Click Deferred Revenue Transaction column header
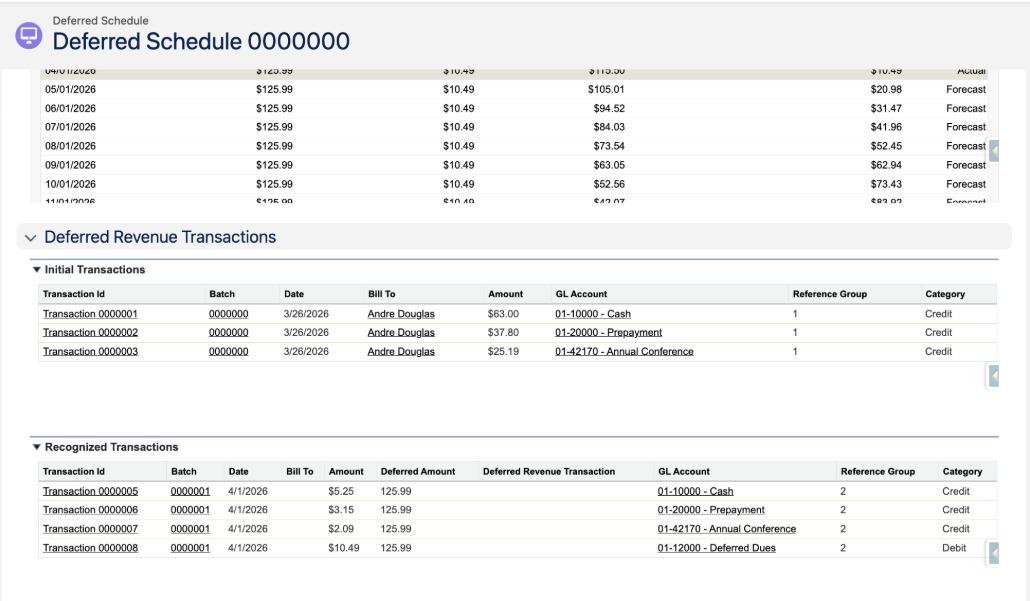The image size is (1030, 601). click(x=549, y=472)
